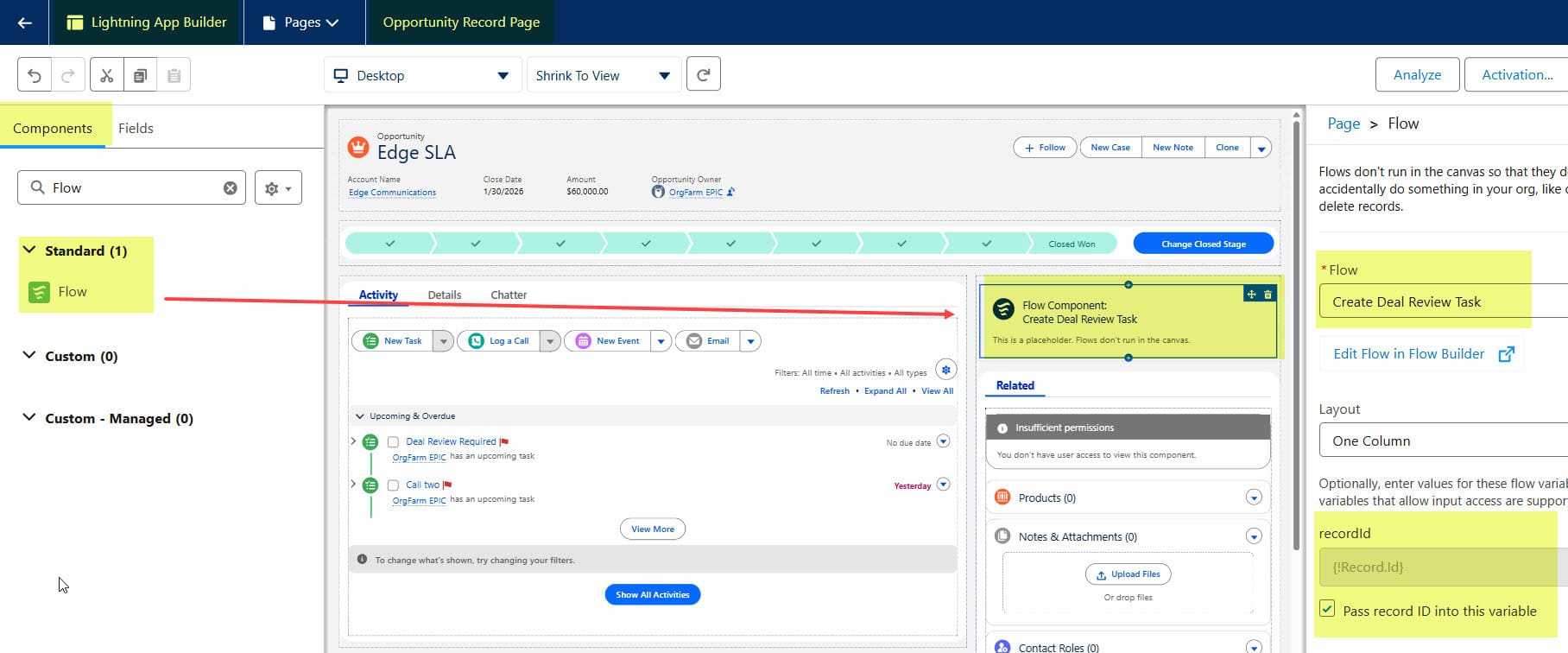Click the Page breadcrumb link
The height and width of the screenshot is (653, 1568).
(x=1344, y=124)
